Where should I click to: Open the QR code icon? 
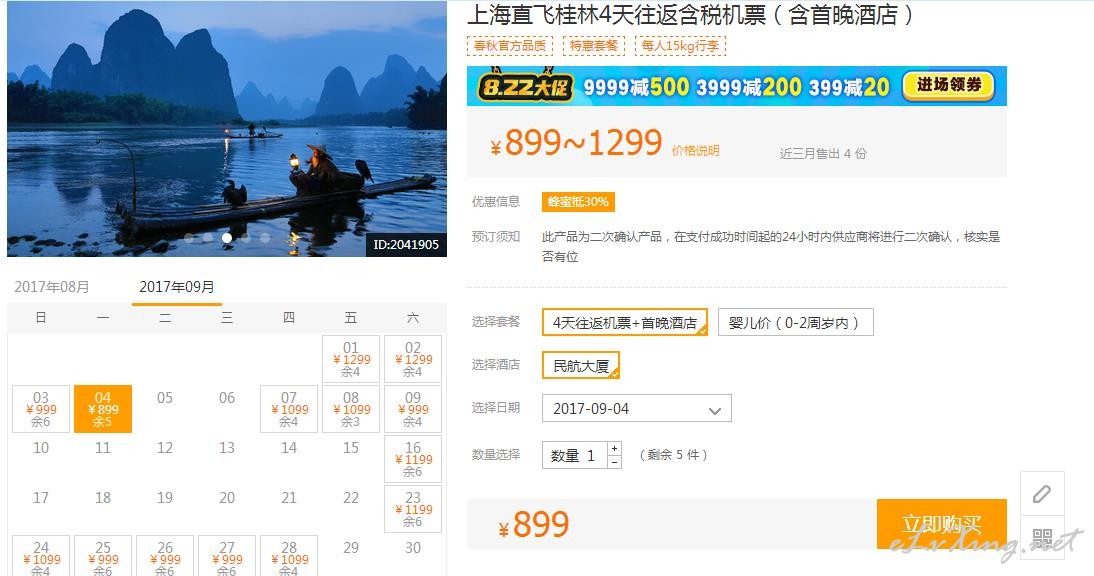1042,538
